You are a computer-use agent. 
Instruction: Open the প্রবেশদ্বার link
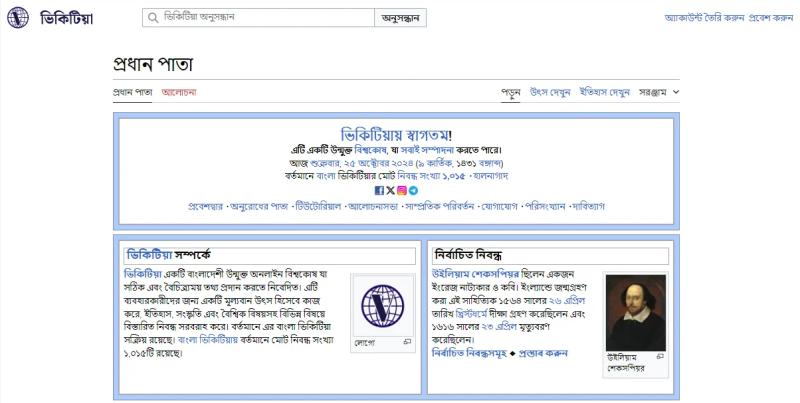(x=206, y=207)
